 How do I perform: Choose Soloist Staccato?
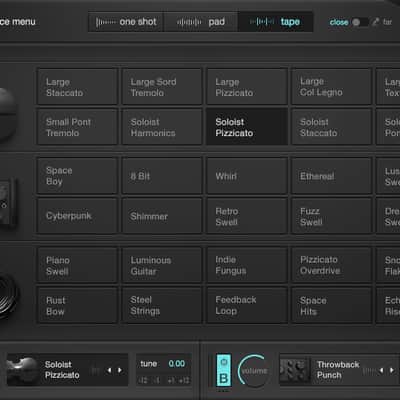click(332, 127)
